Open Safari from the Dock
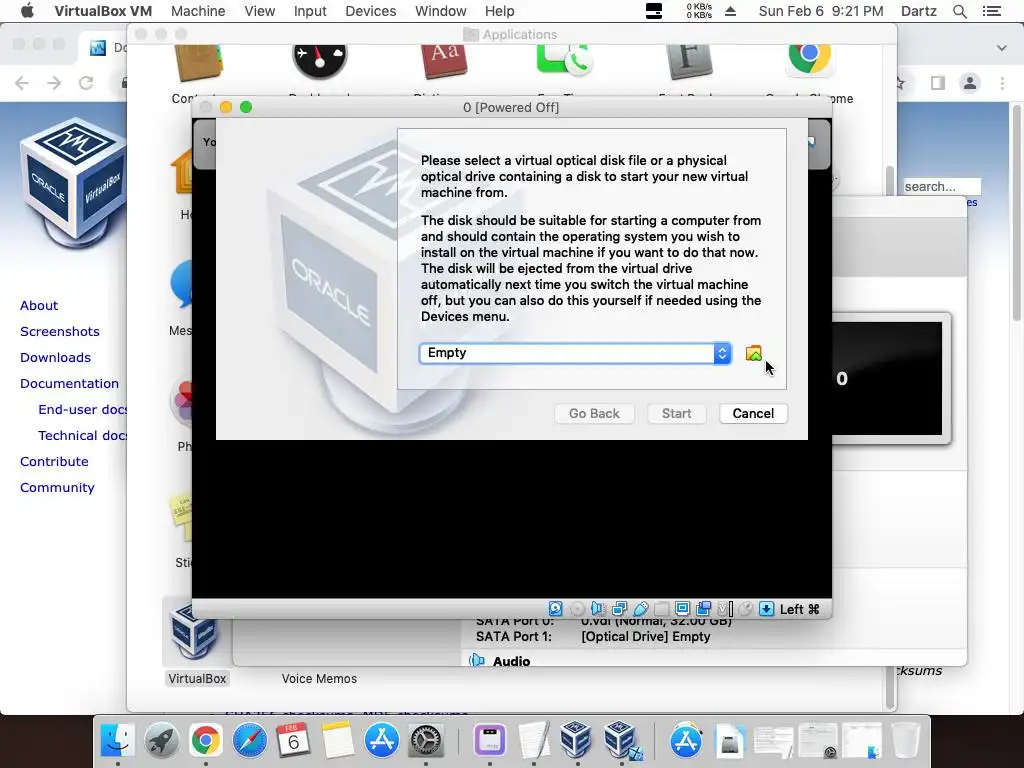 point(249,740)
